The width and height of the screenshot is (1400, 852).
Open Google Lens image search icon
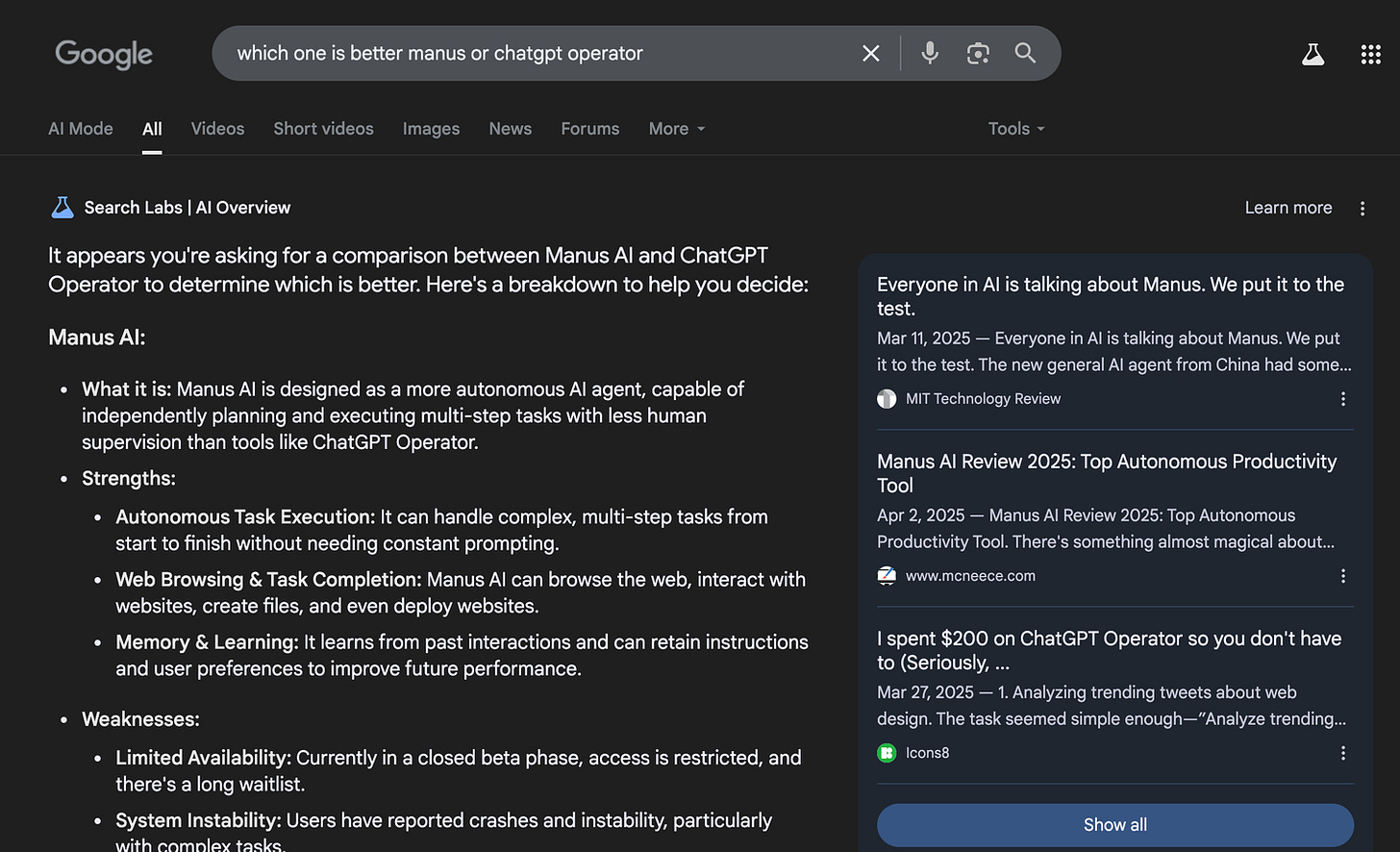(x=978, y=54)
